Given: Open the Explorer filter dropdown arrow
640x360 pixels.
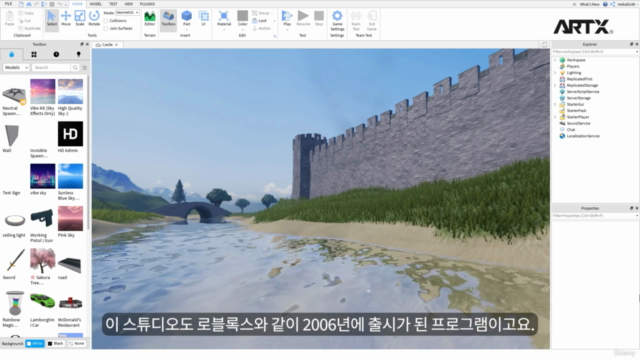Looking at the screenshot, I should tap(636, 52).
